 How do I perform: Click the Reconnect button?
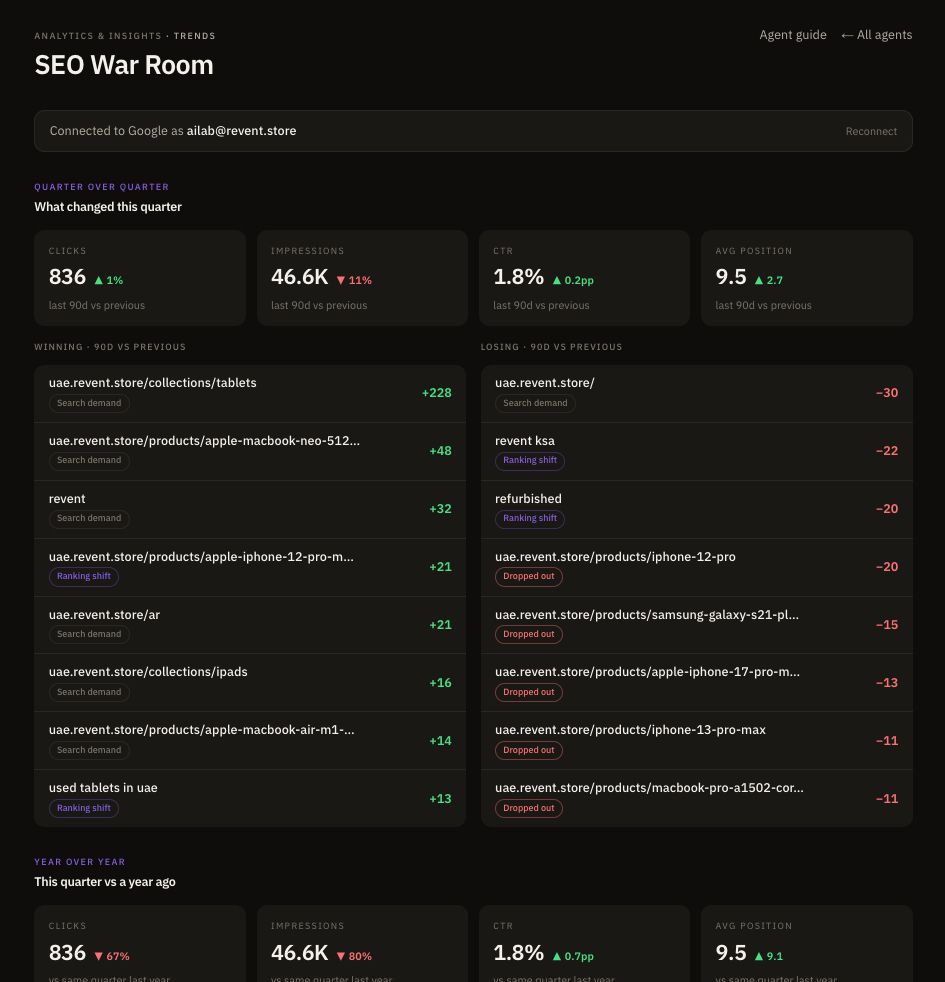point(871,132)
